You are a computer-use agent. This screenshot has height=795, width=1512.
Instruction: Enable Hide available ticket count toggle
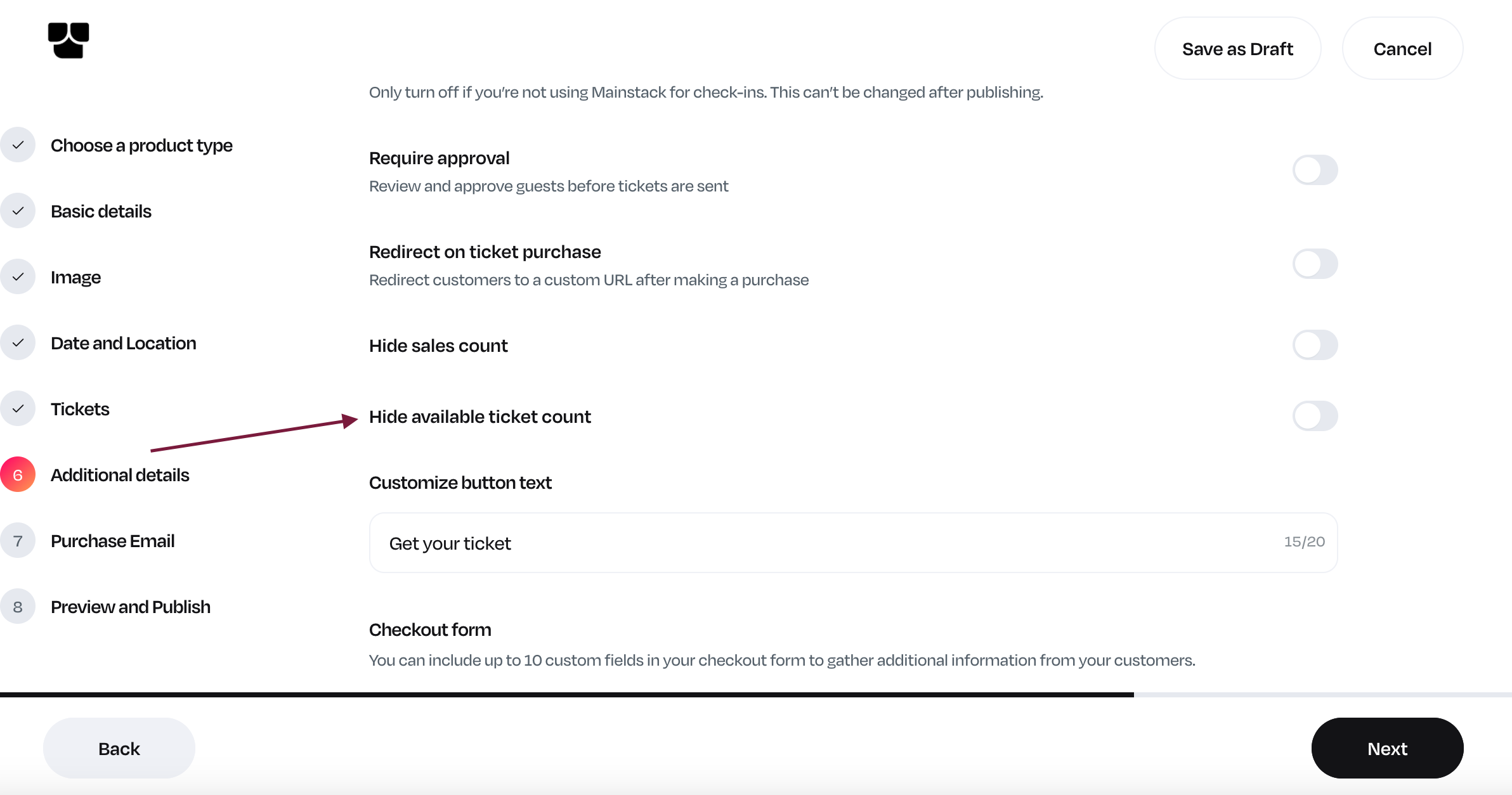1315,416
